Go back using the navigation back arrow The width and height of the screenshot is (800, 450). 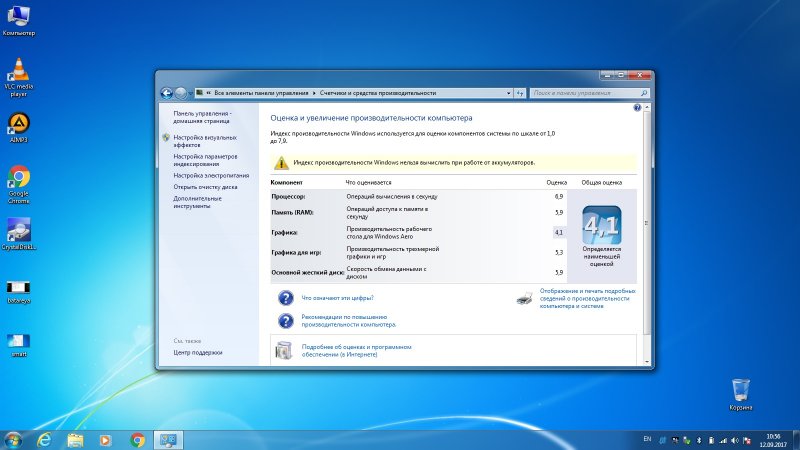point(166,93)
